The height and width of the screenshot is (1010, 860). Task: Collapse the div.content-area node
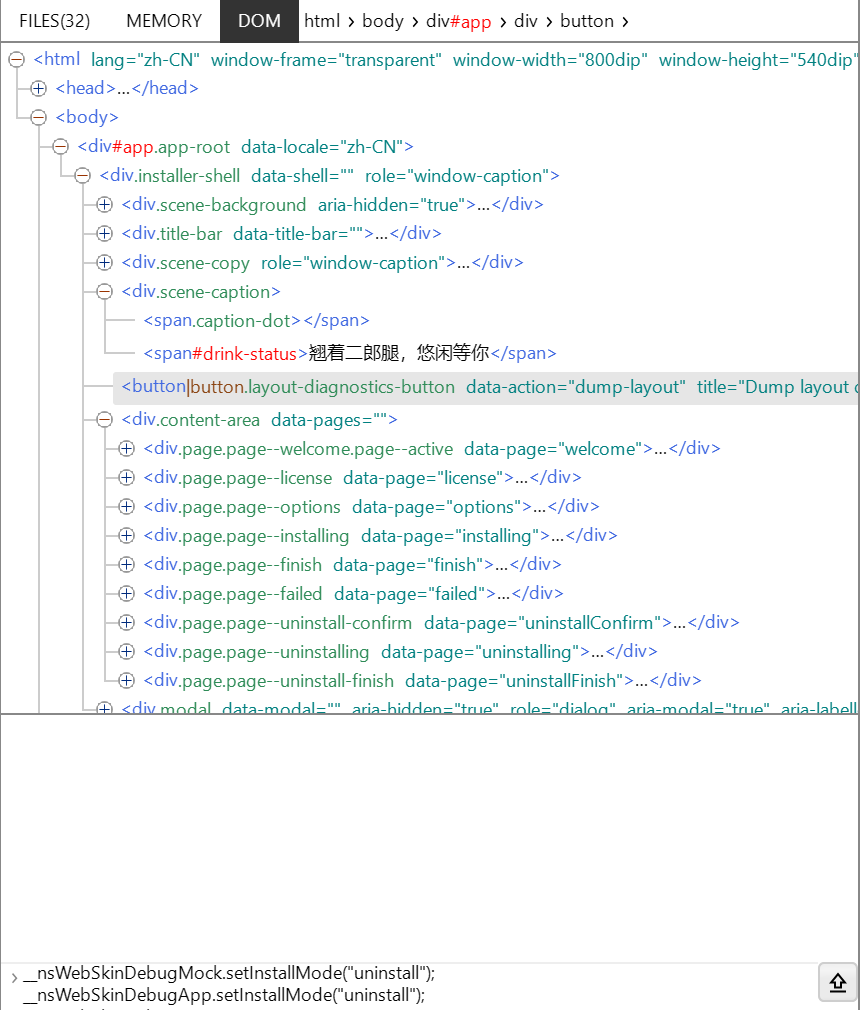click(104, 420)
